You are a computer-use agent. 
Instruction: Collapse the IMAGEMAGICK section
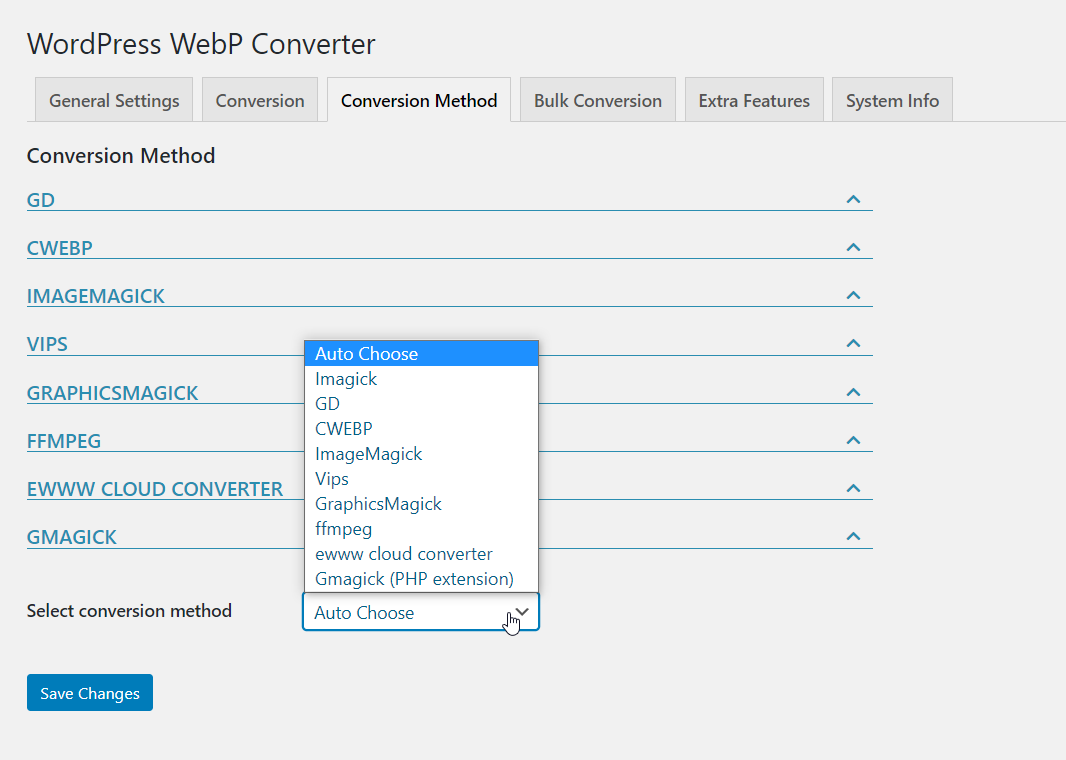(853, 295)
